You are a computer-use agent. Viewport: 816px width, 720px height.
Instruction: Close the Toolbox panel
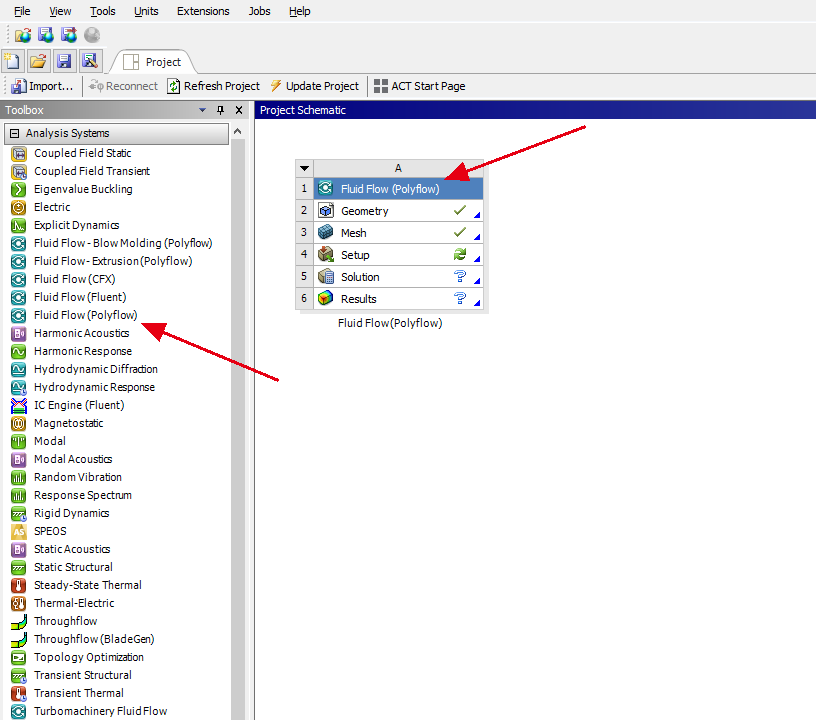click(x=239, y=110)
